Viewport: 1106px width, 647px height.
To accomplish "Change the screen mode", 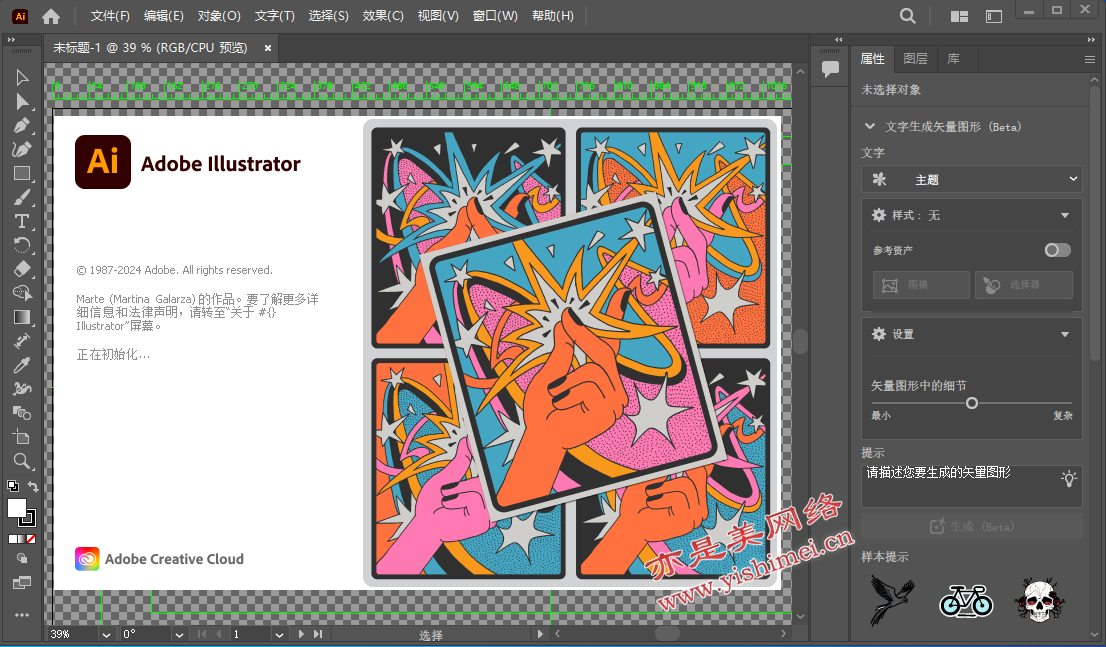I will pos(22,583).
